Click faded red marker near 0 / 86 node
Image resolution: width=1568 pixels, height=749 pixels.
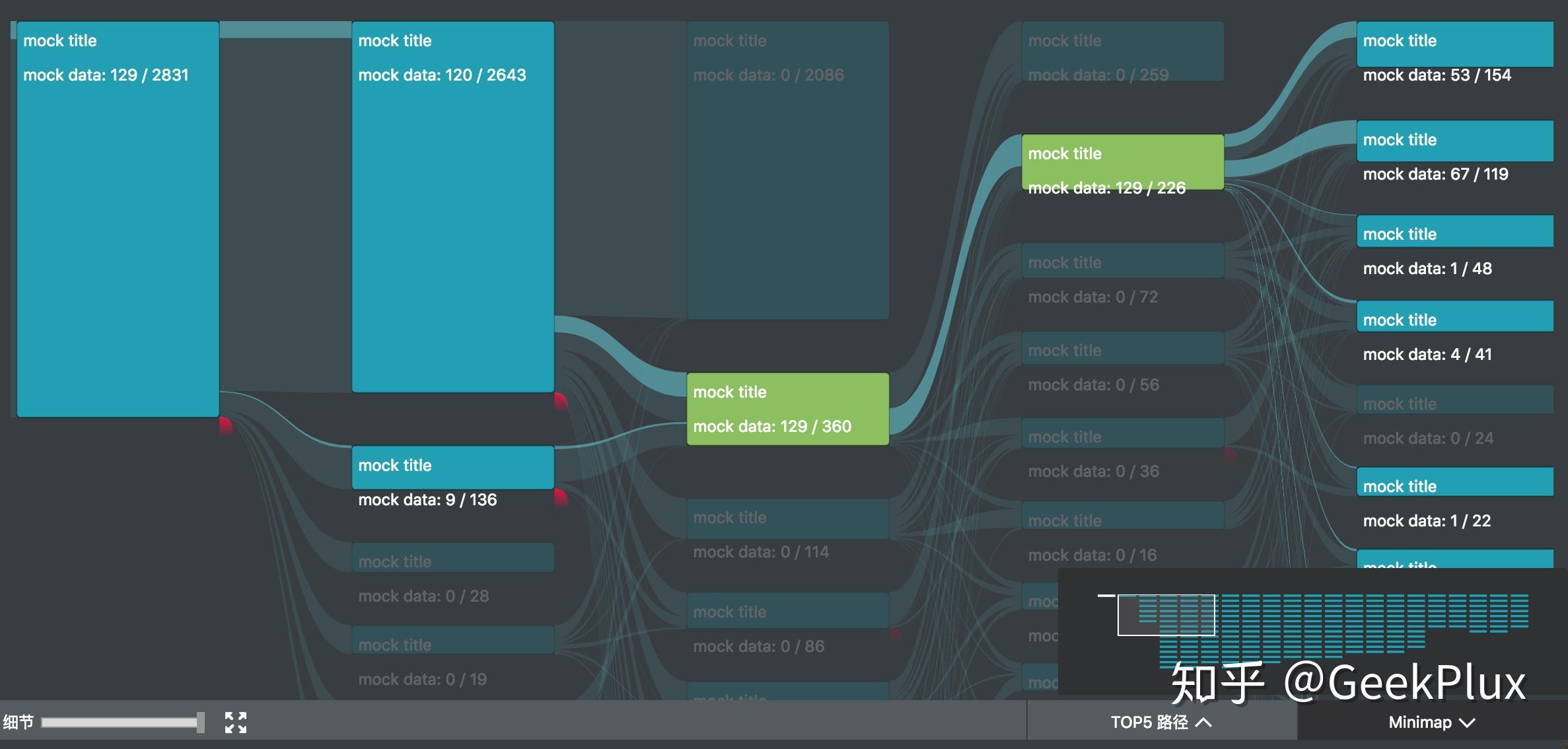coord(895,635)
